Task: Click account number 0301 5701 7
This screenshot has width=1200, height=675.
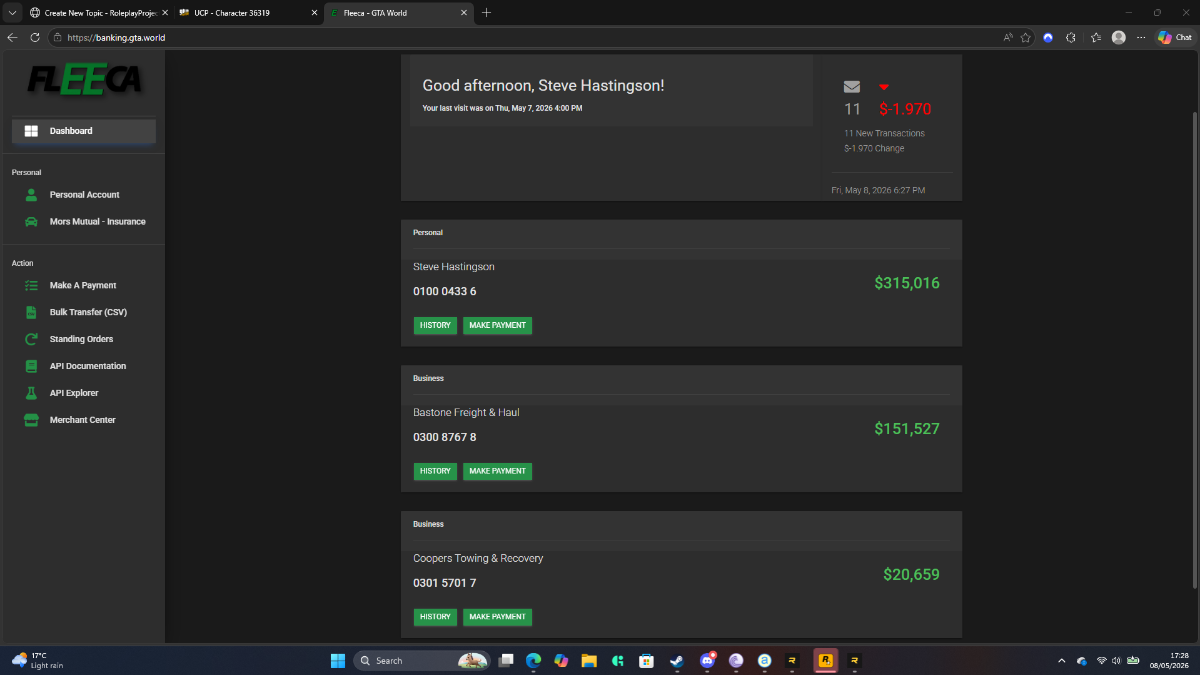Action: coord(445,583)
